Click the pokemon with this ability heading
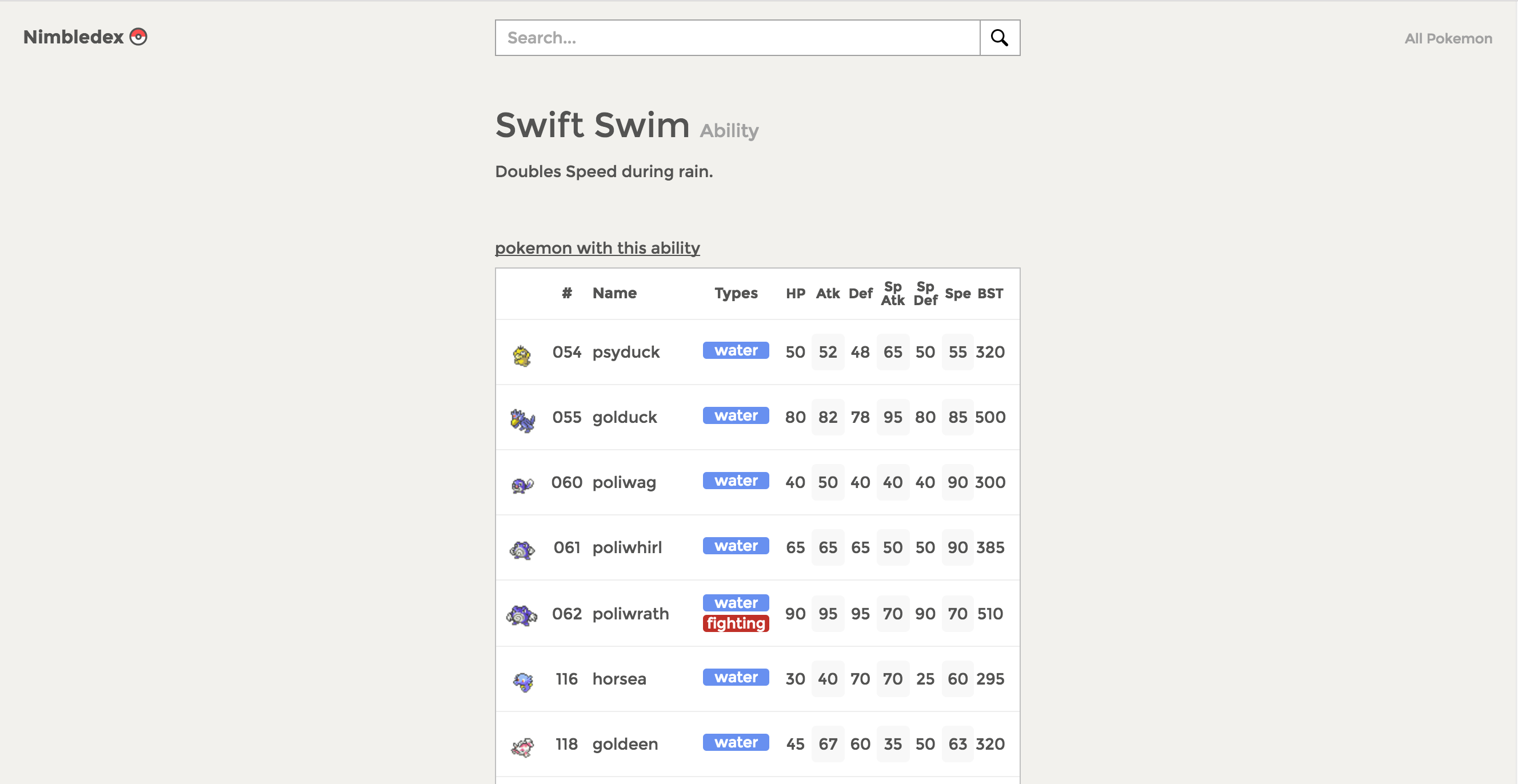Screen dimensions: 1518x784 click(597, 247)
